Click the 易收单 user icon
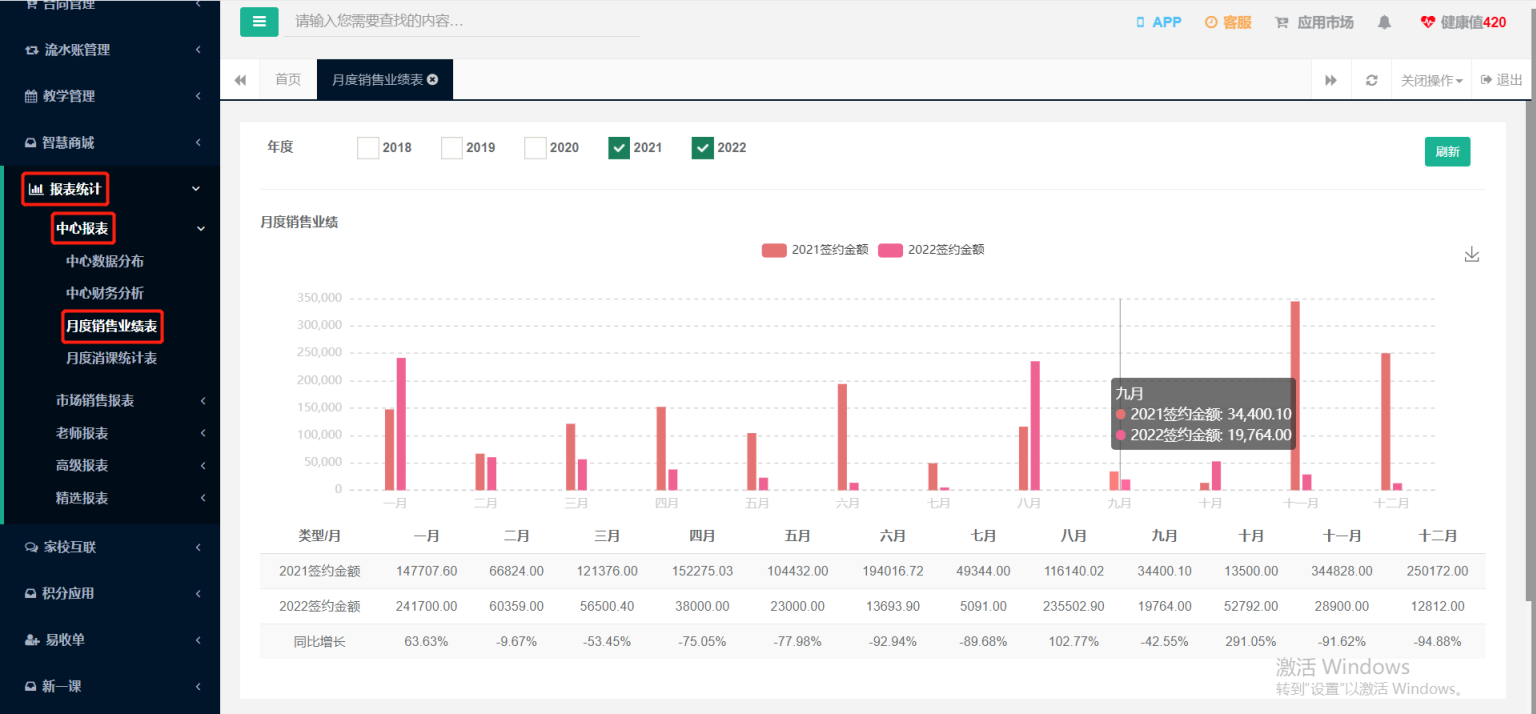Screen dimensions: 1536x714 31,640
